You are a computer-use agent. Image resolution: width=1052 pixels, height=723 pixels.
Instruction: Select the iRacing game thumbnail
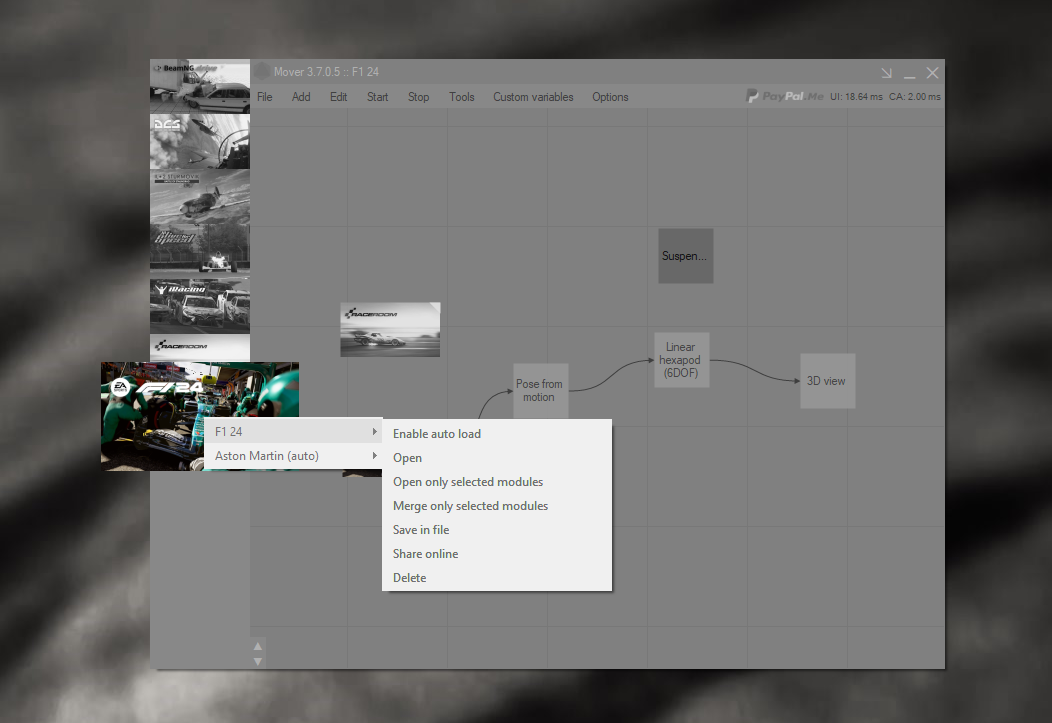coord(200,305)
